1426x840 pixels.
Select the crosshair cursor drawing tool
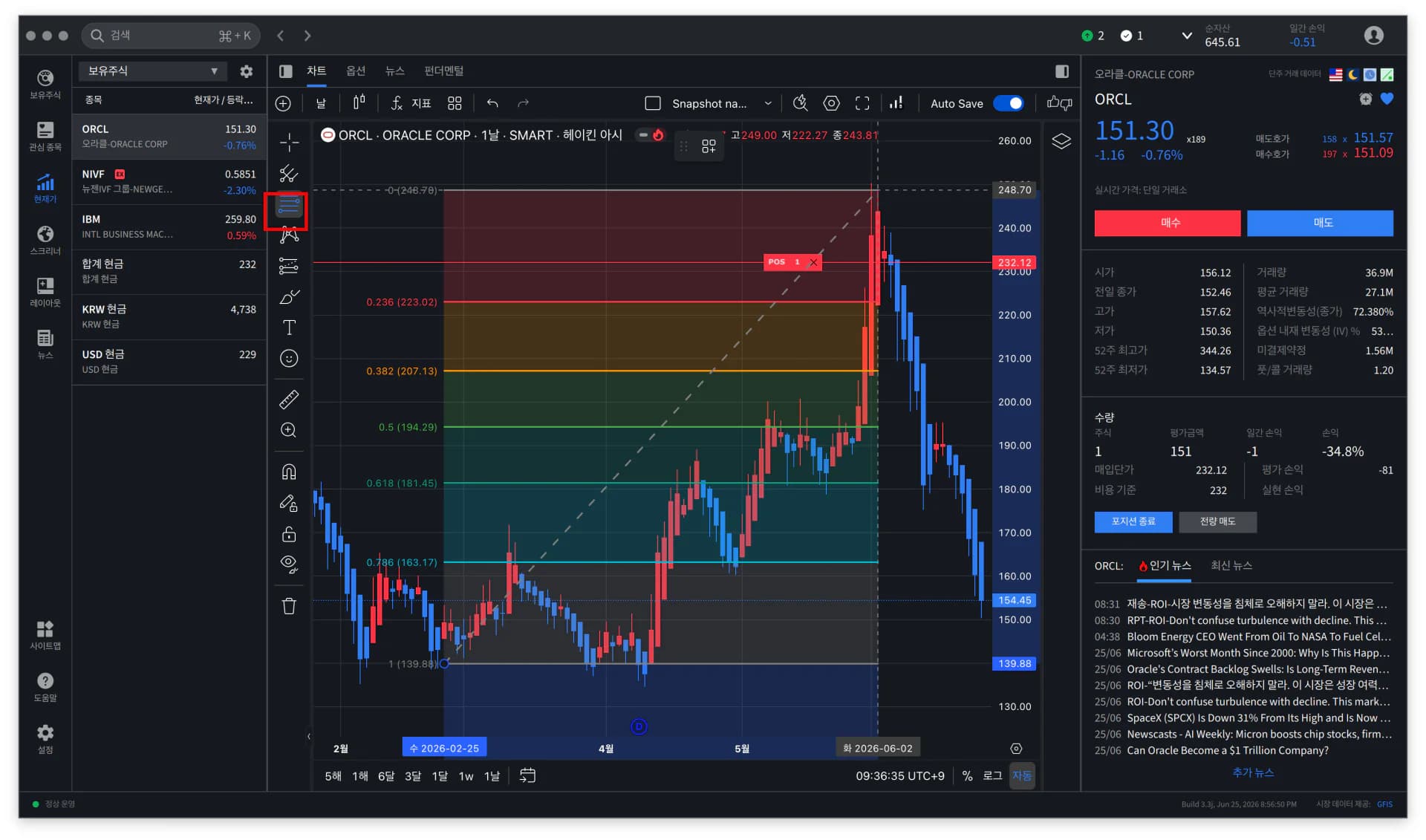289,142
